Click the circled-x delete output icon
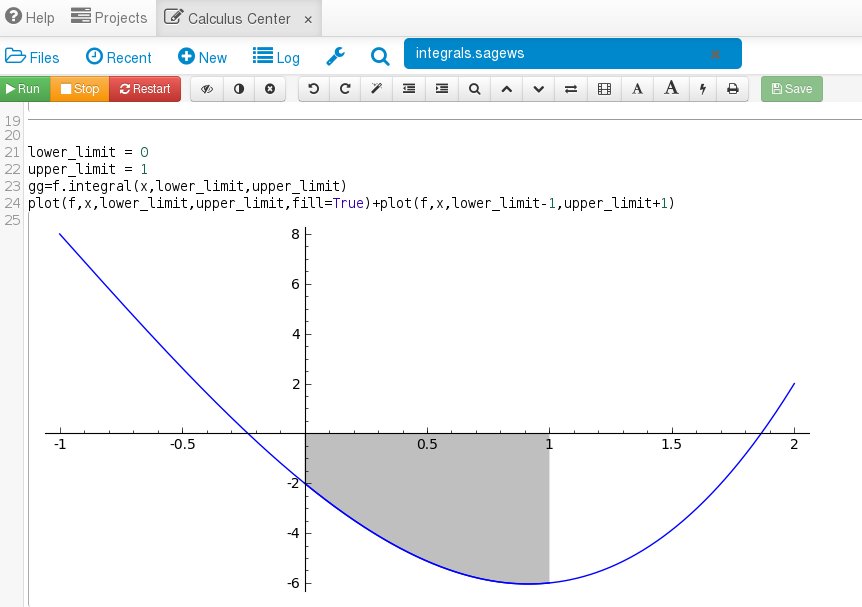Image resolution: width=862 pixels, height=607 pixels. [x=270, y=89]
